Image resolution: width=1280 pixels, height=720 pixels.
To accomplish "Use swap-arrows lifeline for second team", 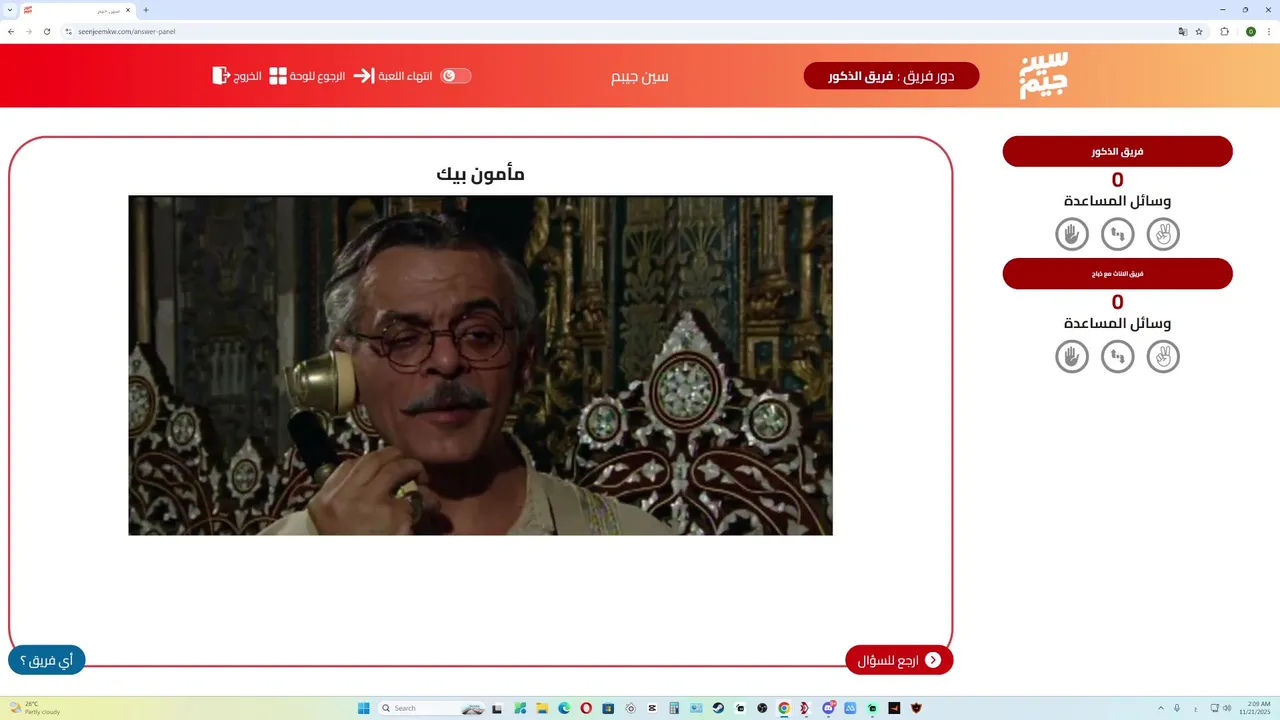I will 1118,357.
